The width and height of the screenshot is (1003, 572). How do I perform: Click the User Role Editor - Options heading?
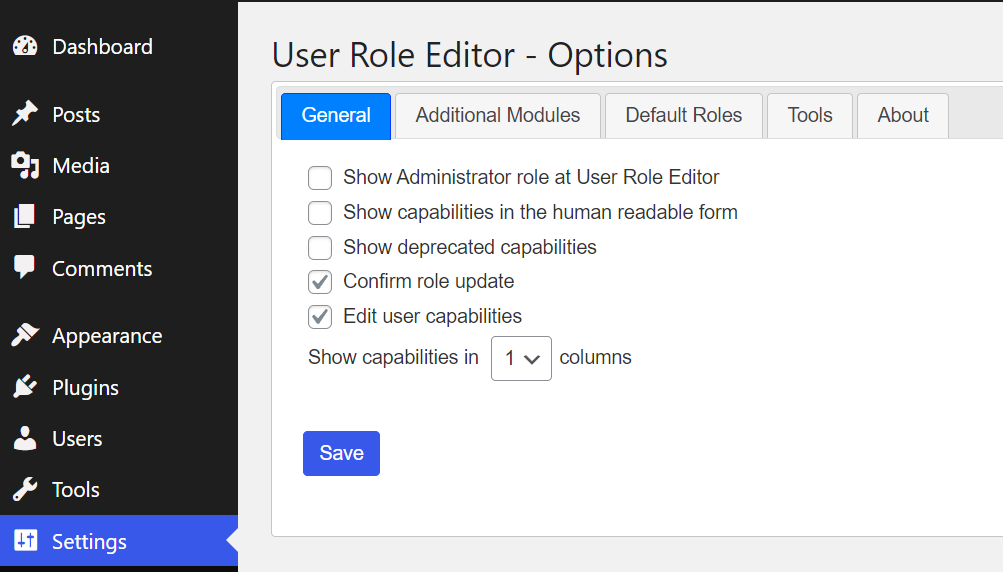(x=470, y=55)
